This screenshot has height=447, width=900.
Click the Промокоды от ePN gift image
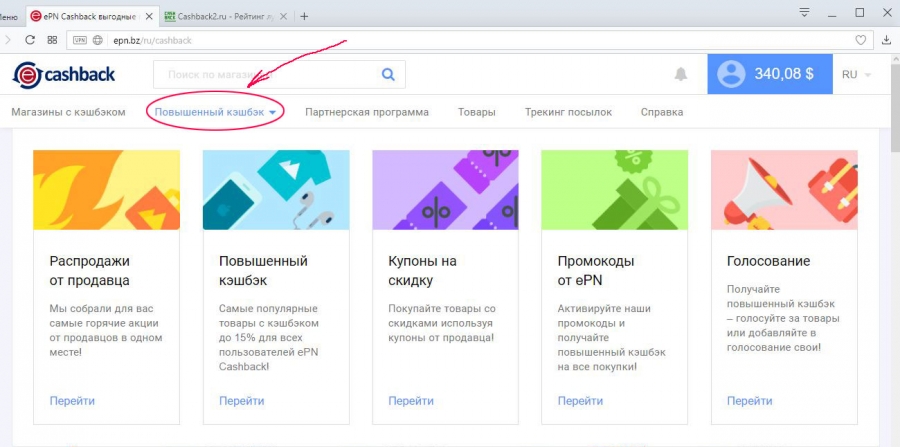pyautogui.click(x=614, y=190)
